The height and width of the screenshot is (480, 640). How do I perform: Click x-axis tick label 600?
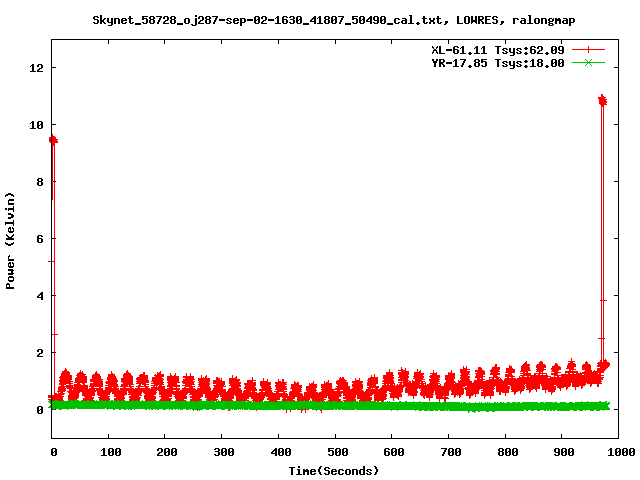click(394, 452)
